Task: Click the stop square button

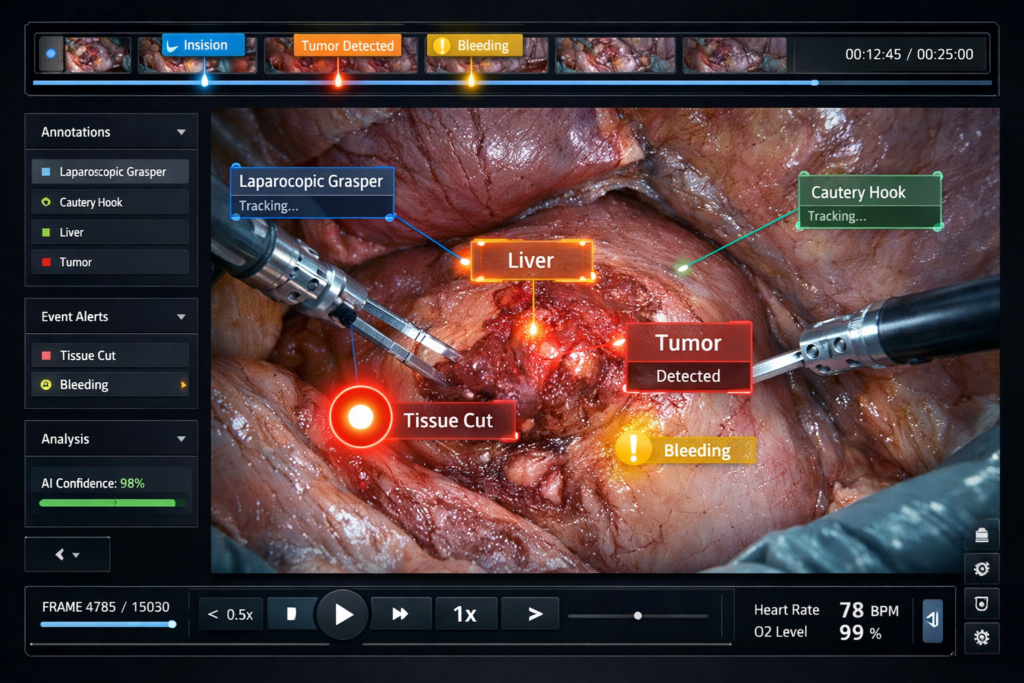Action: pos(291,614)
